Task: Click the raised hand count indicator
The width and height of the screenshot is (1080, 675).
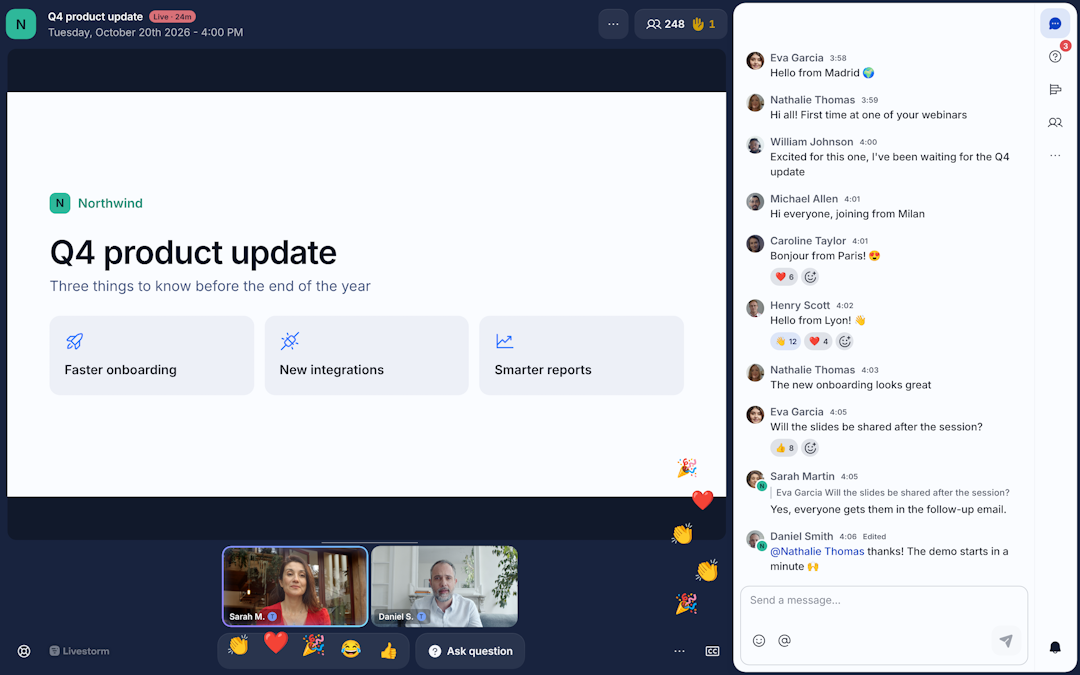Action: pos(704,24)
